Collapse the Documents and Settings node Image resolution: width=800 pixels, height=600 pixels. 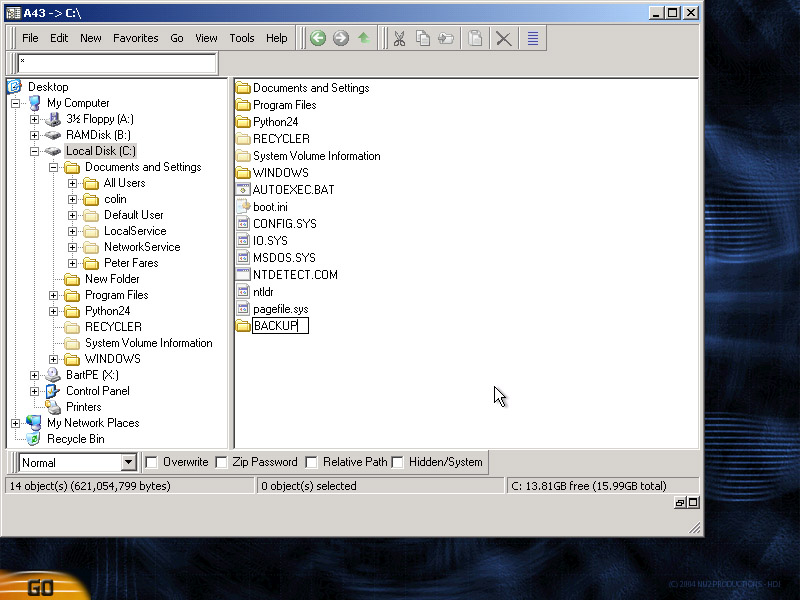(53, 167)
